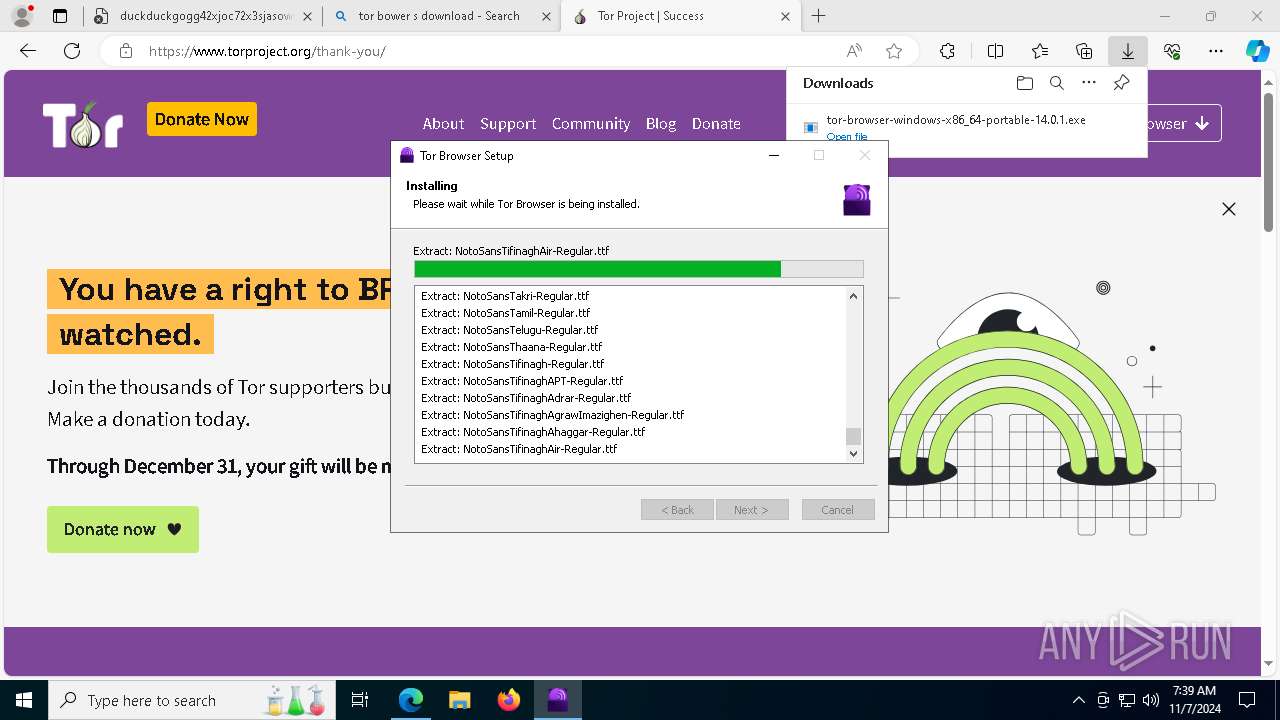1280x720 pixels.
Task: Switch to tor bower s download Search tab
Action: coord(441,16)
